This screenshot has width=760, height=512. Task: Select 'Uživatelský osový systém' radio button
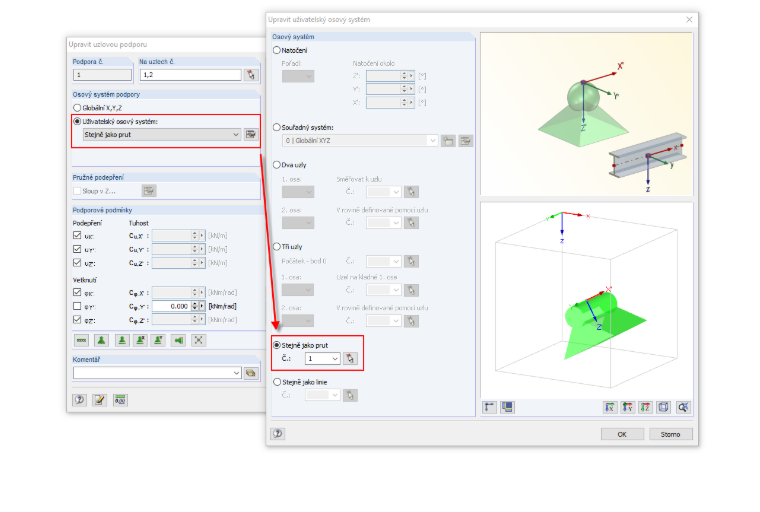(77, 121)
